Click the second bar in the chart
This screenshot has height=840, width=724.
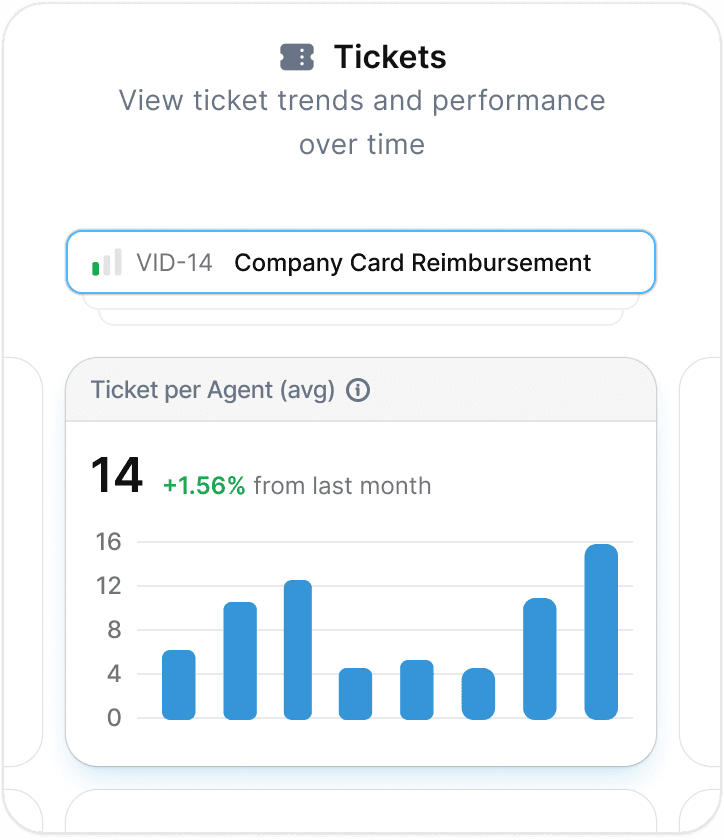point(240,661)
